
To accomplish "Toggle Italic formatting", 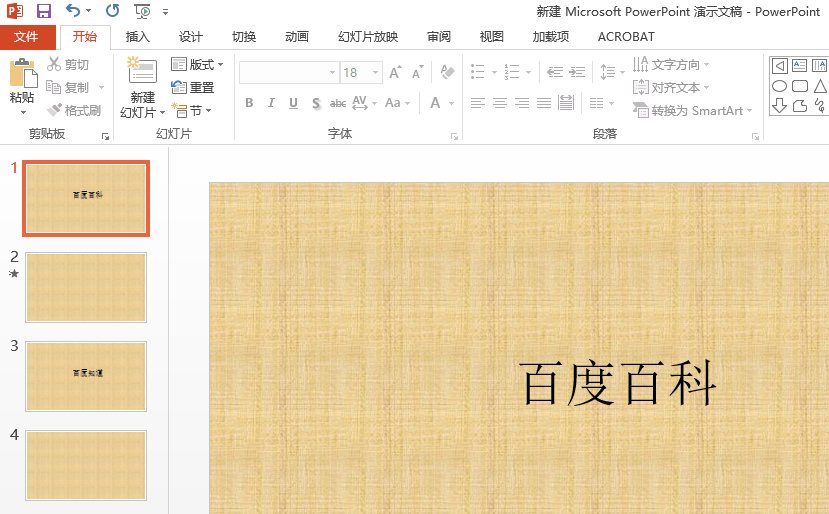I will point(271,103).
